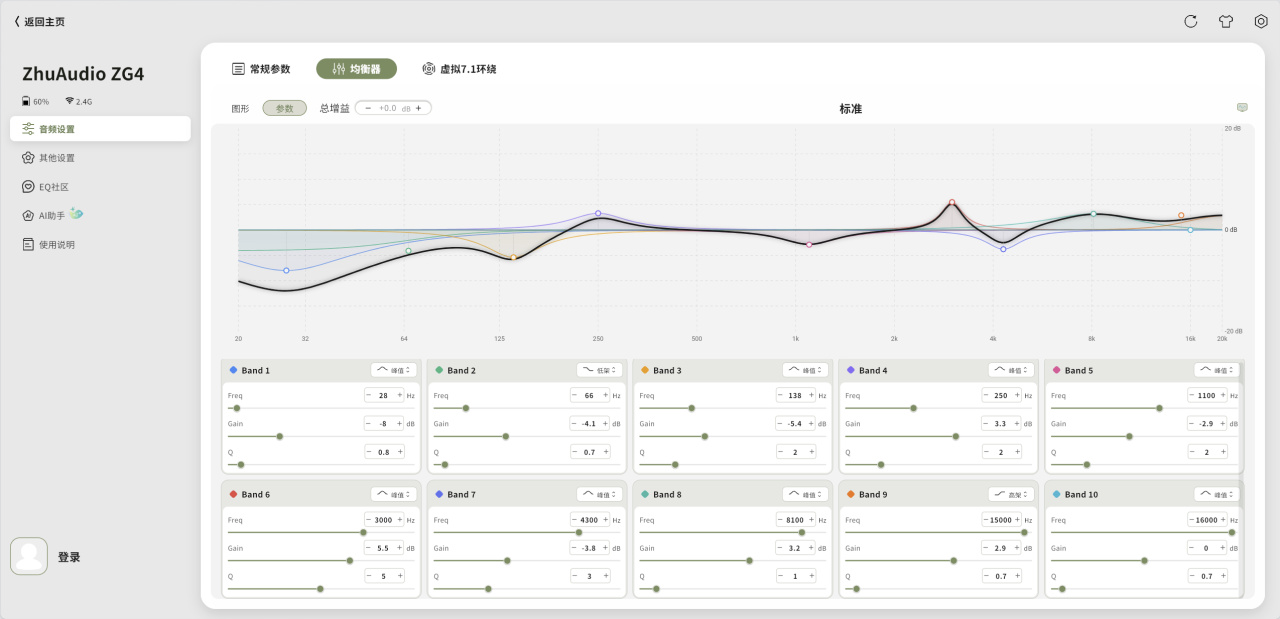Click the red Band 6 node on graph
This screenshot has height=619, width=1280.
pos(952,202)
